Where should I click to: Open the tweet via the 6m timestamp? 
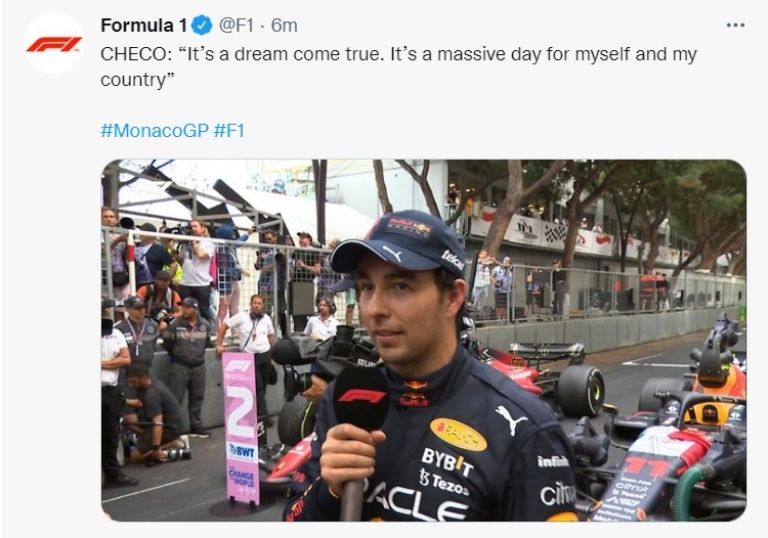[284, 25]
